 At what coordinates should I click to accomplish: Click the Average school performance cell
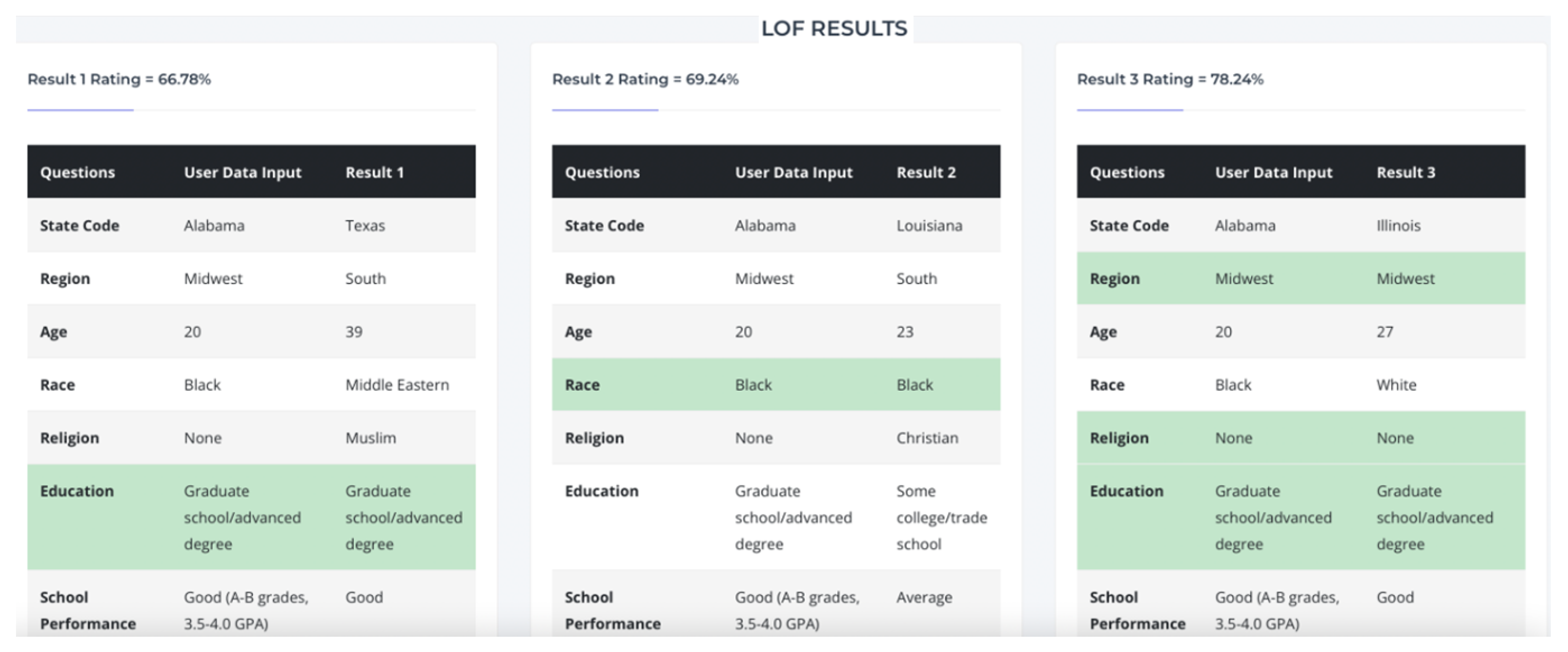coord(924,597)
